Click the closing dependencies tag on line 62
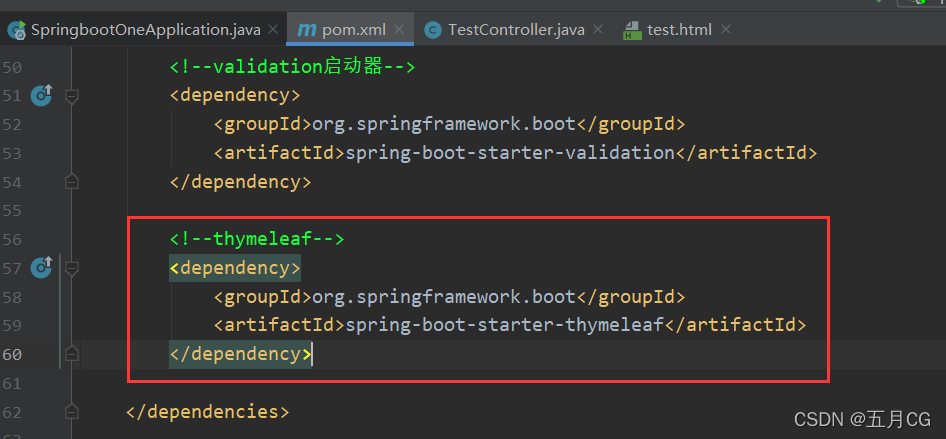 [x=208, y=411]
